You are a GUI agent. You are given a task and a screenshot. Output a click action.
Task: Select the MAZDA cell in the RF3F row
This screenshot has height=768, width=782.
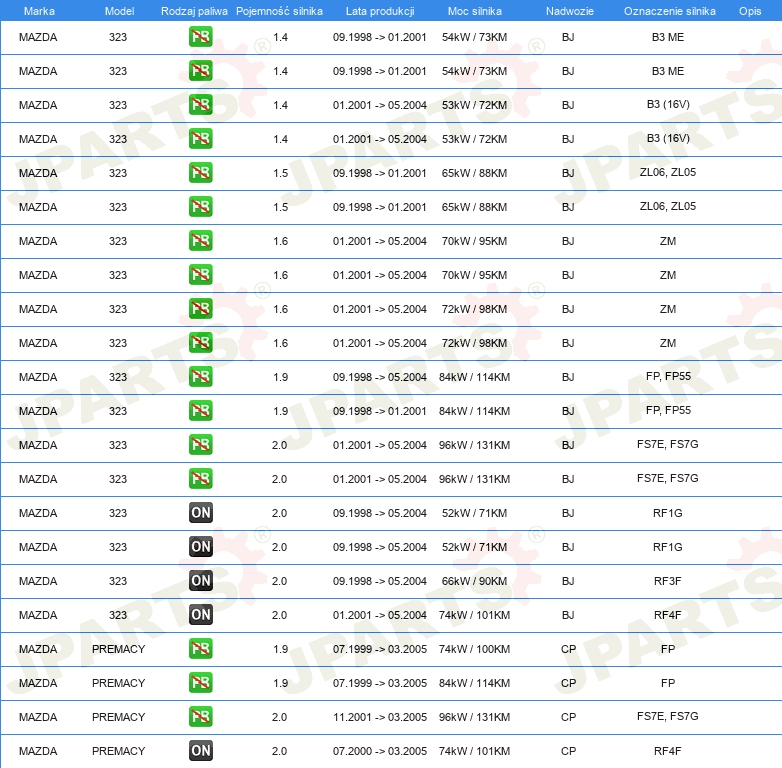(38, 581)
